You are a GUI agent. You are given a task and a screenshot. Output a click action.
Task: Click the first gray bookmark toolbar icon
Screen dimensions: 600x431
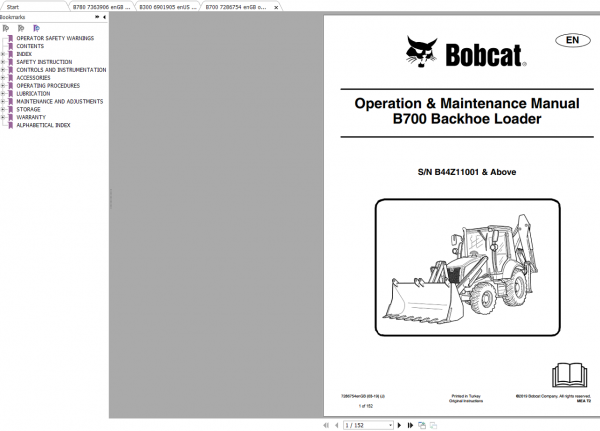coord(6,28)
